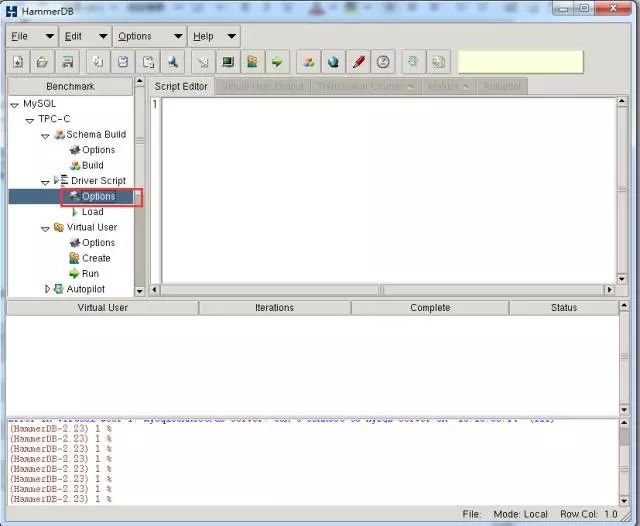Click the test Tcl code wand icon
The image size is (640, 526).
(203, 62)
